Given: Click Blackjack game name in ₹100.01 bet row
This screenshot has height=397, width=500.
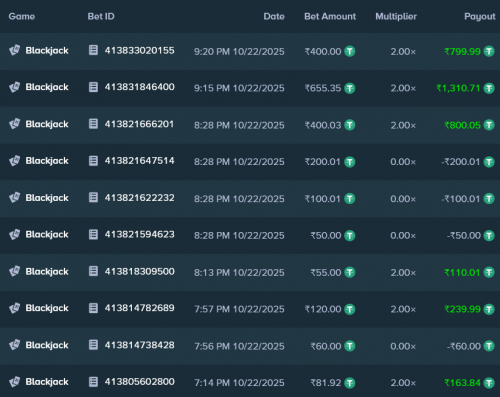Looking at the screenshot, I should coord(47,198).
